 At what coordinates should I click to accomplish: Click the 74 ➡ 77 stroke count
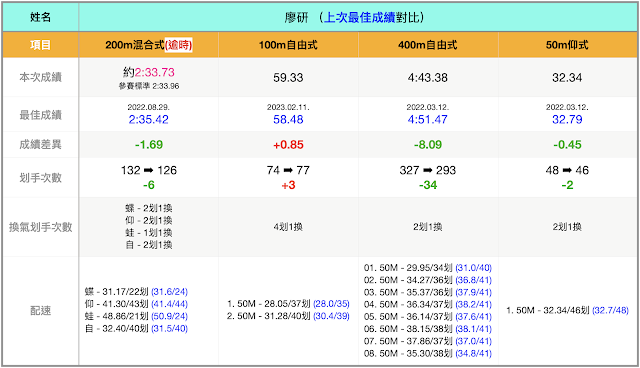pyautogui.click(x=288, y=170)
